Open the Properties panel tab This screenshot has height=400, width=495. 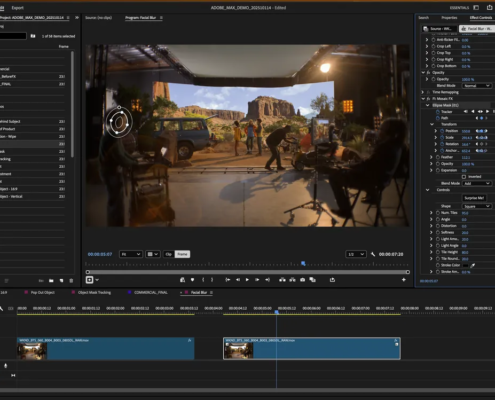pos(449,18)
